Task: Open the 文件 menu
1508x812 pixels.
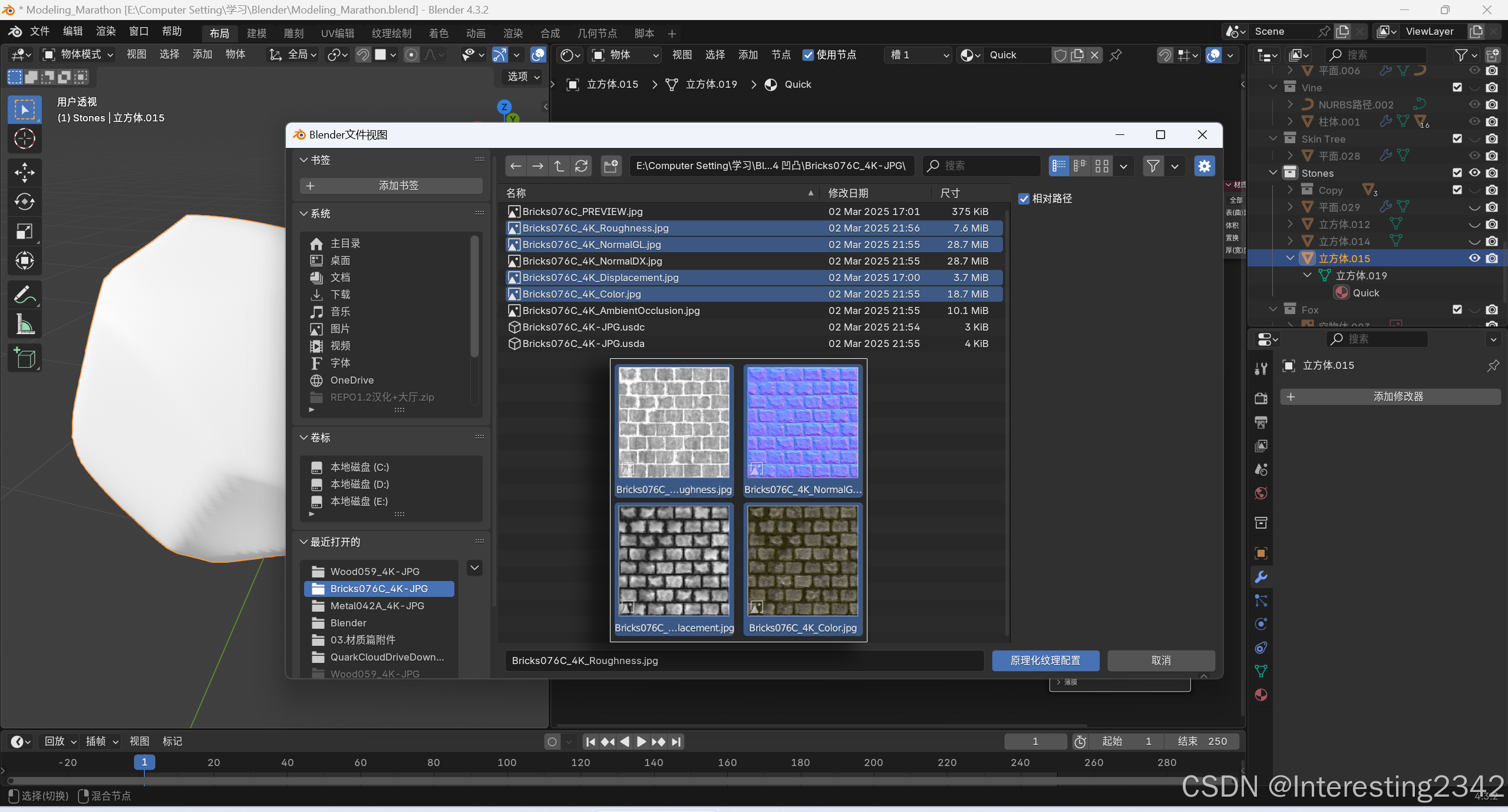Action: click(39, 31)
